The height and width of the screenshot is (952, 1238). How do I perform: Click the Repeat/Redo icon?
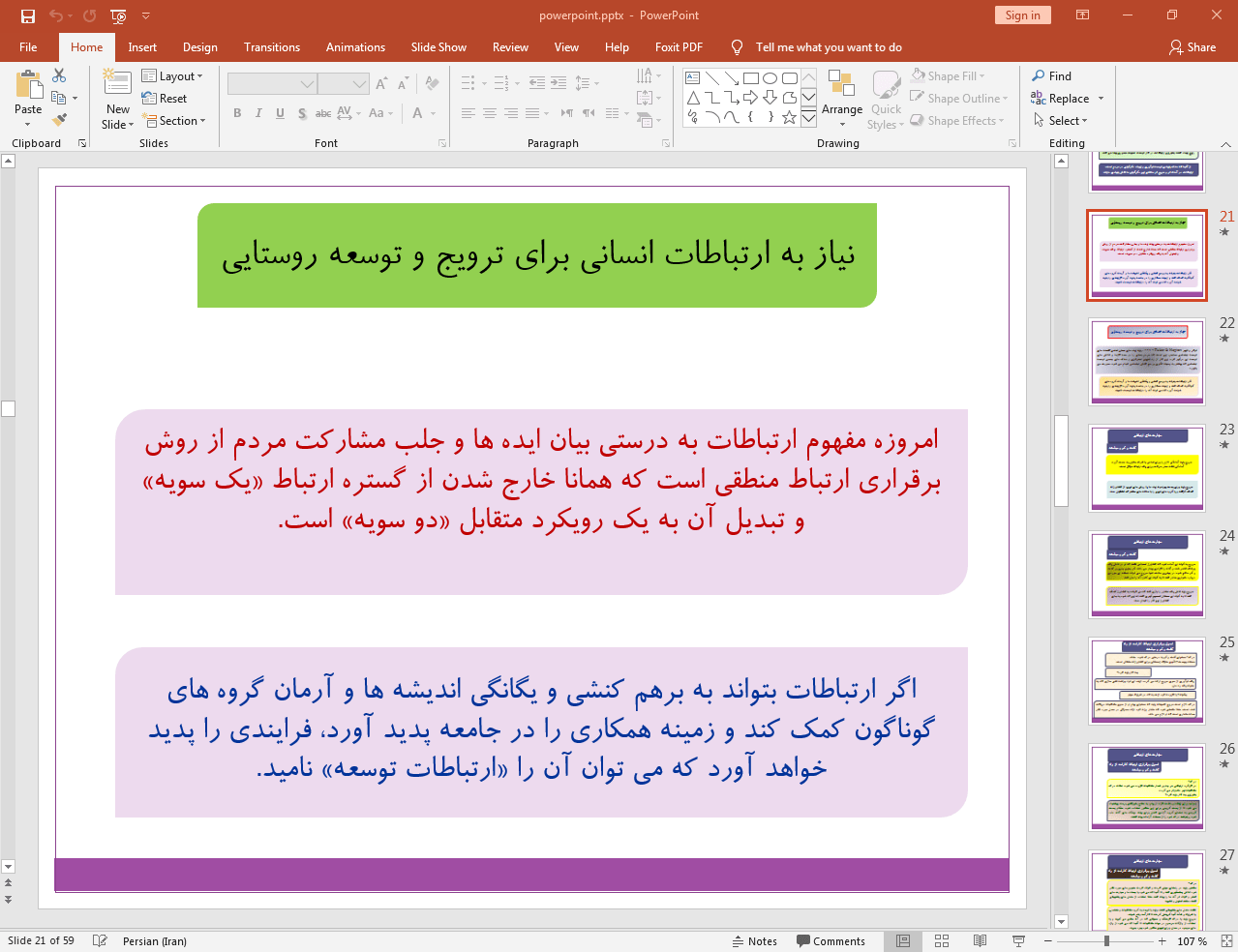(90, 15)
